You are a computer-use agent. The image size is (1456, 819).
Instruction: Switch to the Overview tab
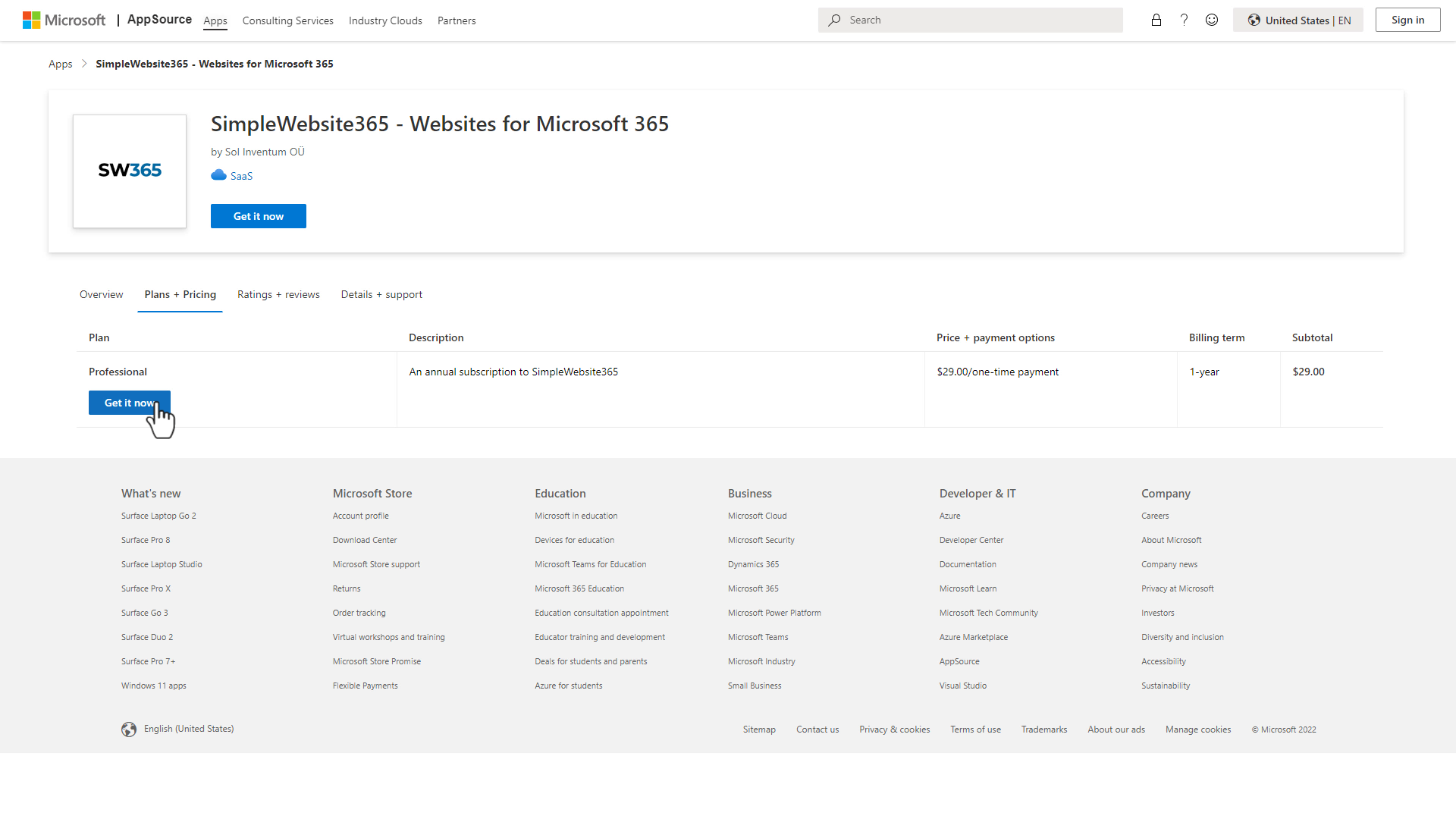coord(101,295)
